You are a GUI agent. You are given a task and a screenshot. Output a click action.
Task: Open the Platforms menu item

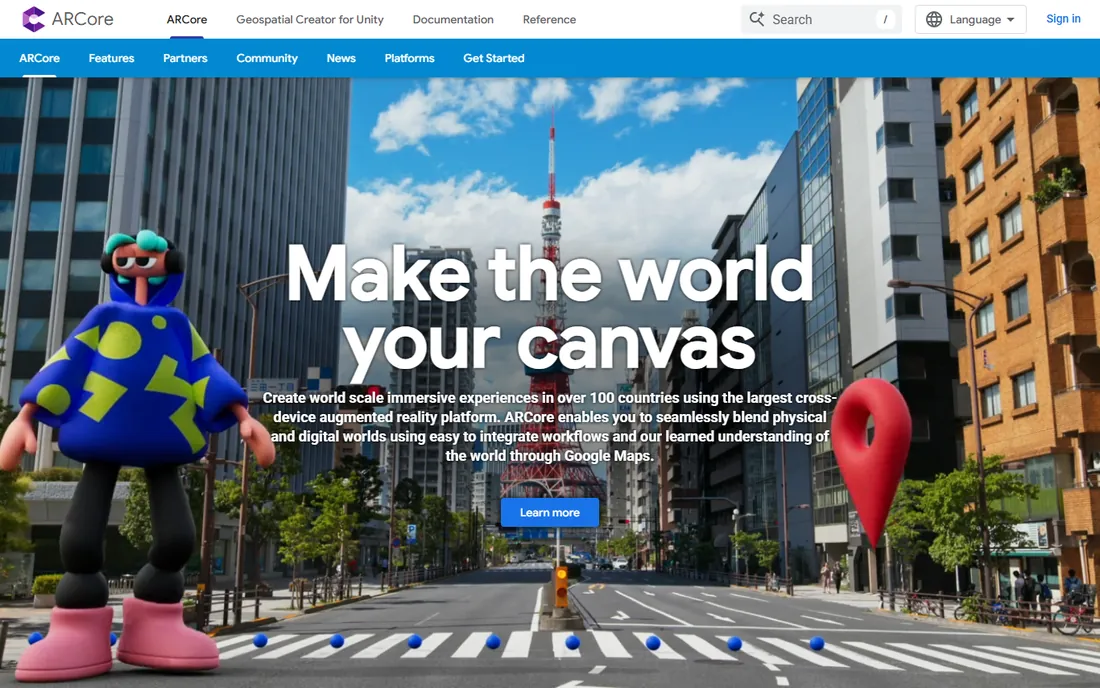410,58
